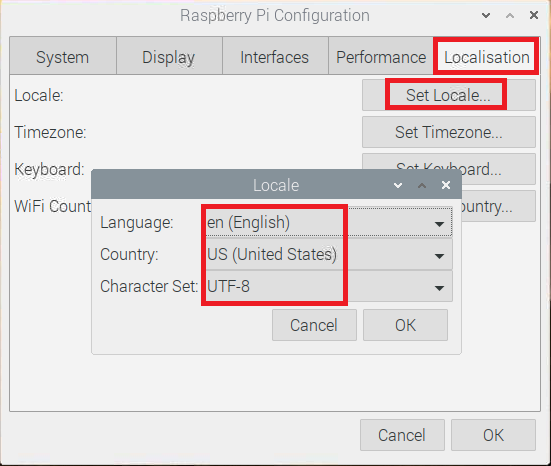Viewport: 551px width, 466px height.
Task: Cancel the Locale dialog
Action: coord(314,325)
